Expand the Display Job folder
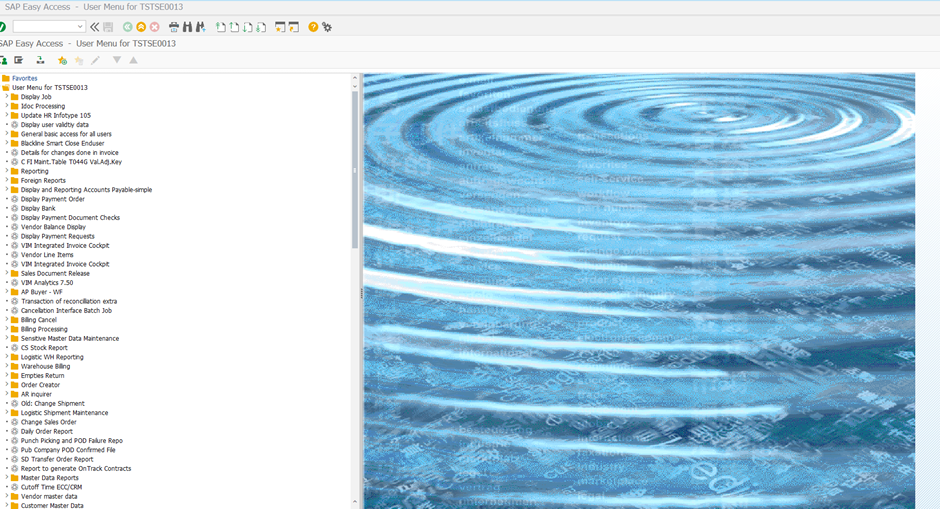The image size is (940, 509). point(6,97)
